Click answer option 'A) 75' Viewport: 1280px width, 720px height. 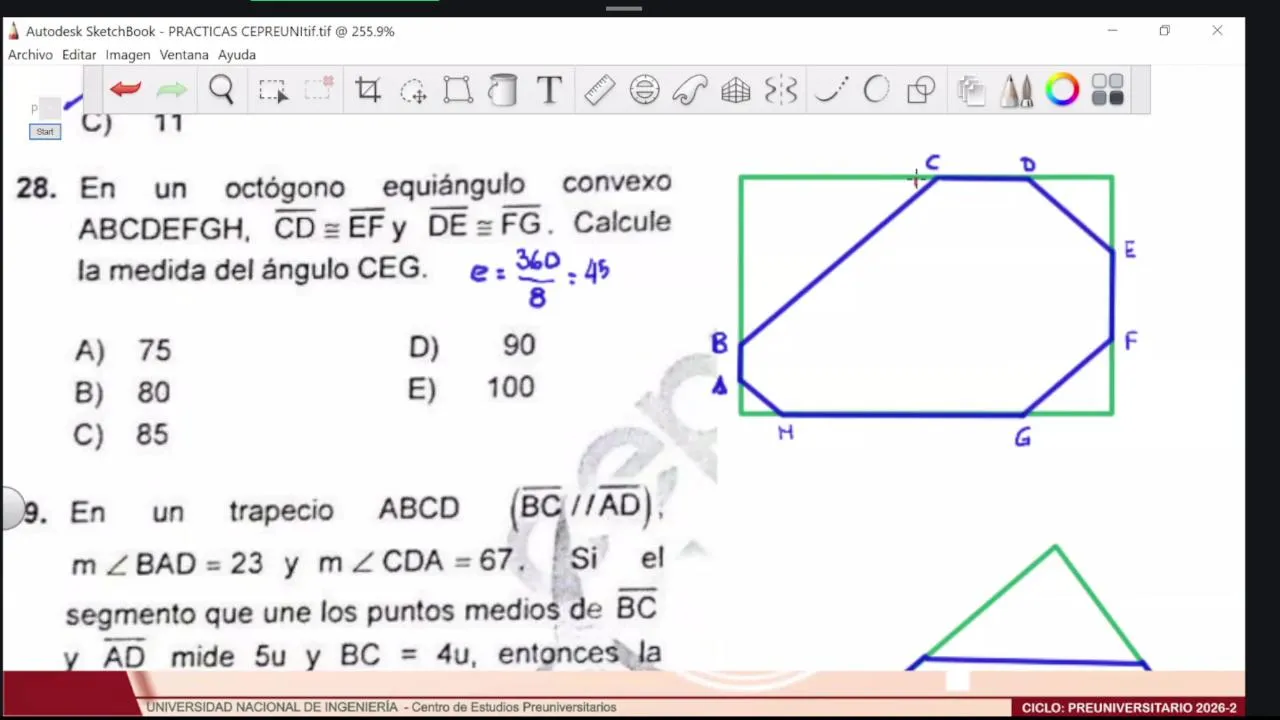coord(123,350)
